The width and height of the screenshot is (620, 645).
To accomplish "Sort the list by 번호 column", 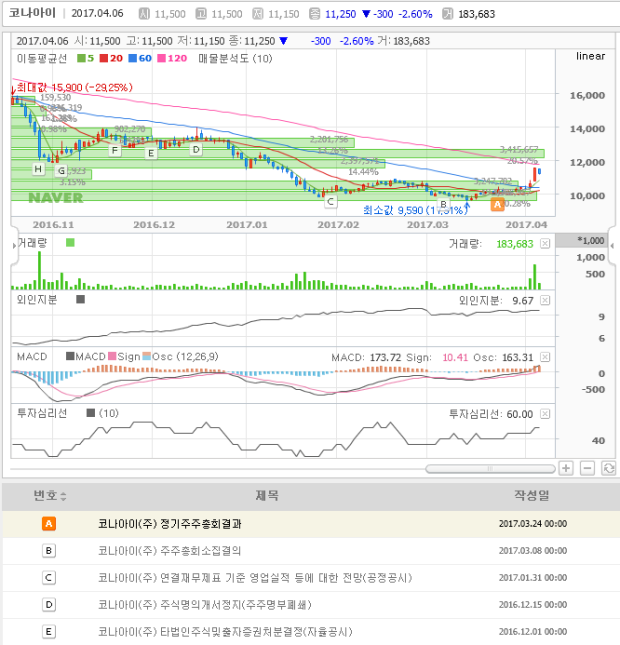I will coord(50,496).
